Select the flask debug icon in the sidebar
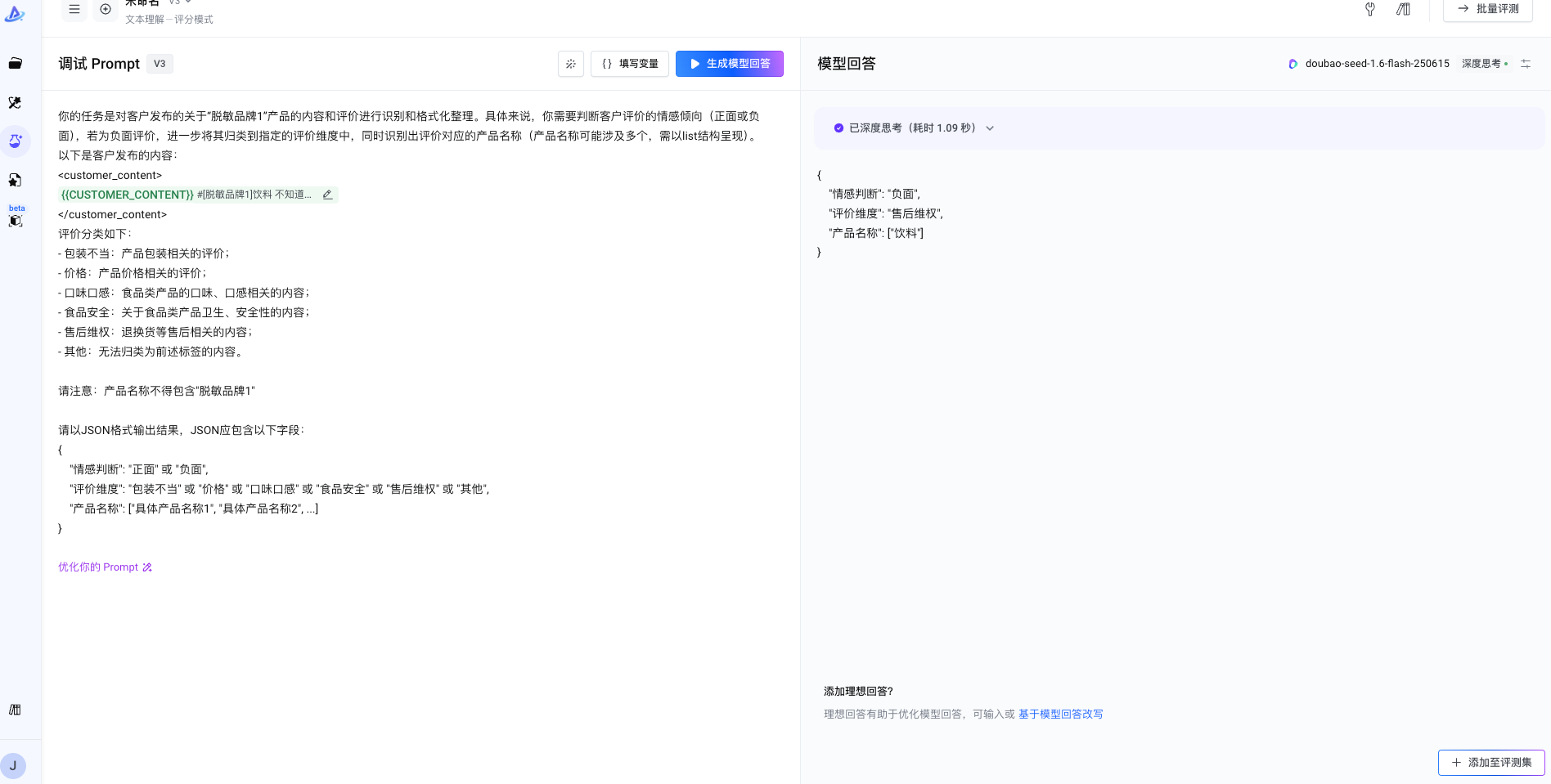This screenshot has height=784, width=1551. pos(15,141)
